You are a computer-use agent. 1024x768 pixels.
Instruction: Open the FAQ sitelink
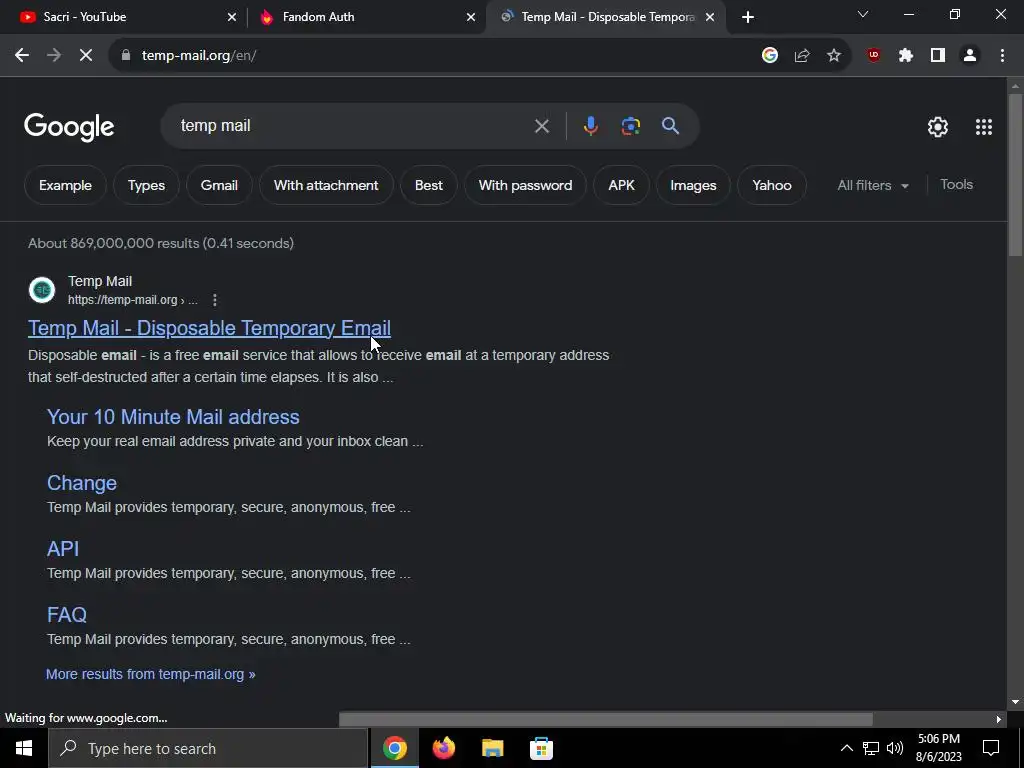tap(67, 615)
